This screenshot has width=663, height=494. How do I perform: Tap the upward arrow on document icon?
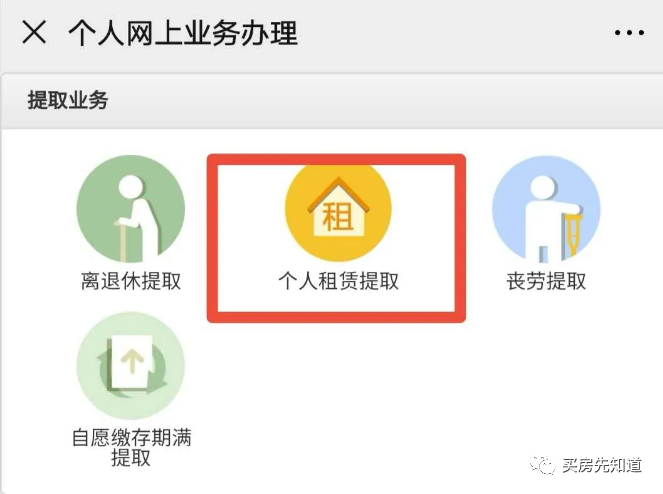[132, 361]
